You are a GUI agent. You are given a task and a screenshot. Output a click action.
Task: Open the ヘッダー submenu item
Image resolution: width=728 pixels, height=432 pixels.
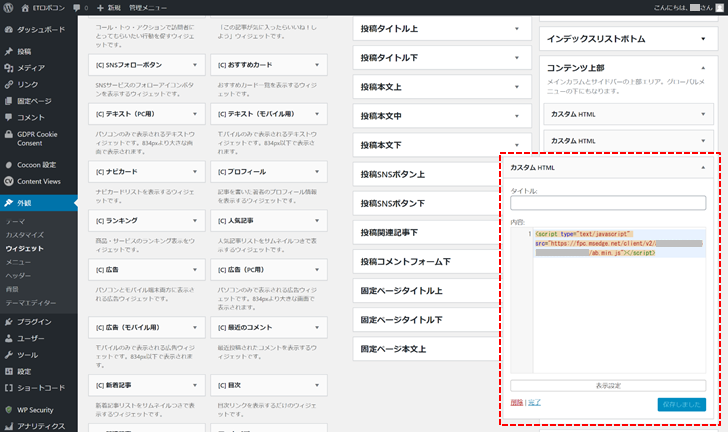18,275
